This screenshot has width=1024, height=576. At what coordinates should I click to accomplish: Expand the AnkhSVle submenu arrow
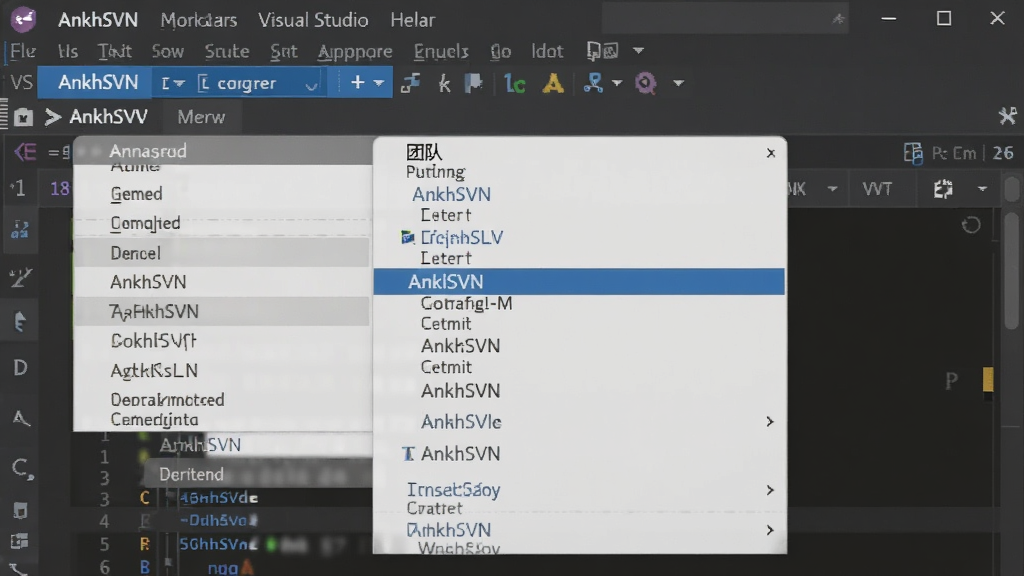[x=769, y=422]
